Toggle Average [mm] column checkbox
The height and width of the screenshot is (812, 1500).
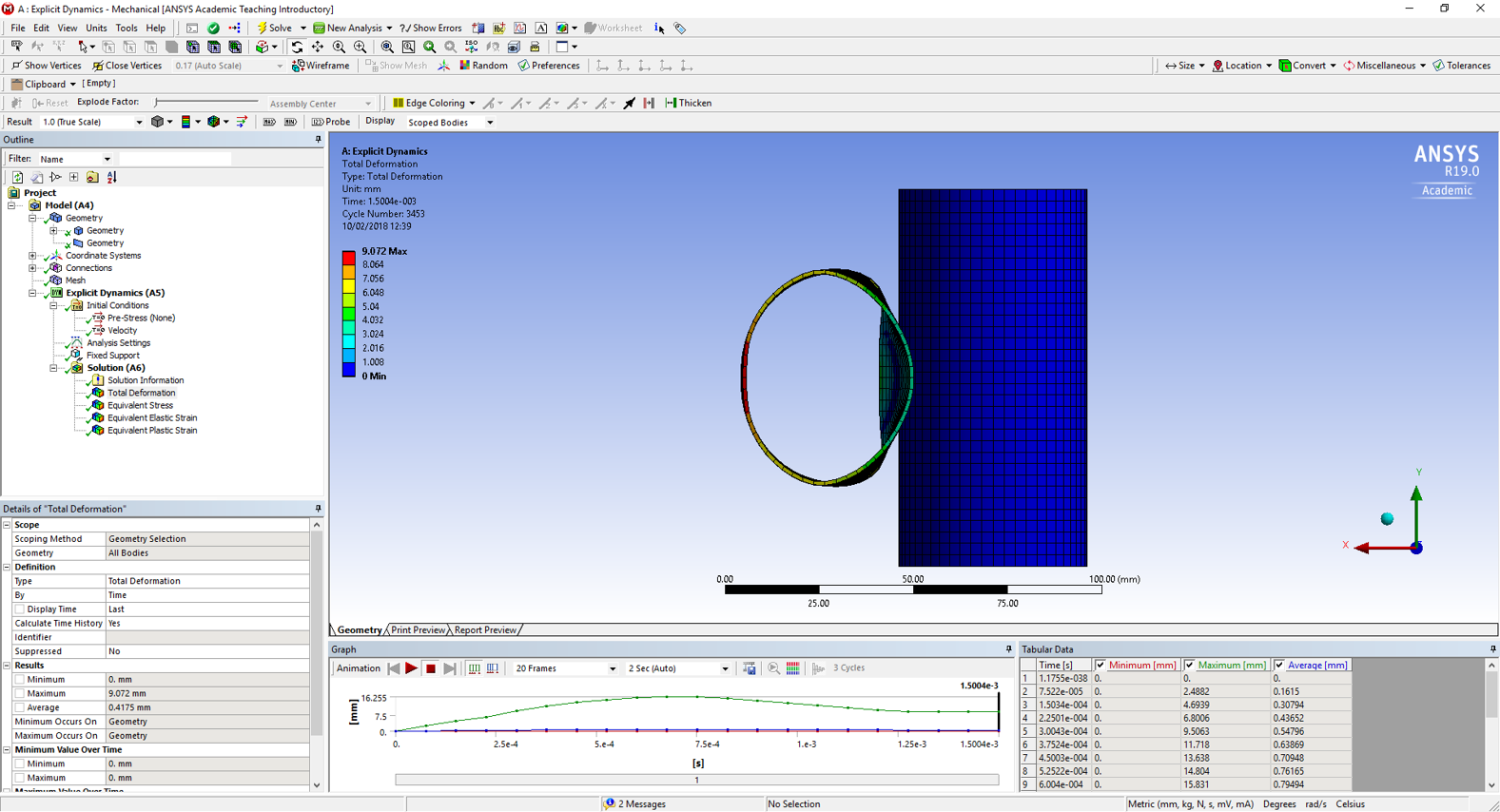[x=1279, y=666]
